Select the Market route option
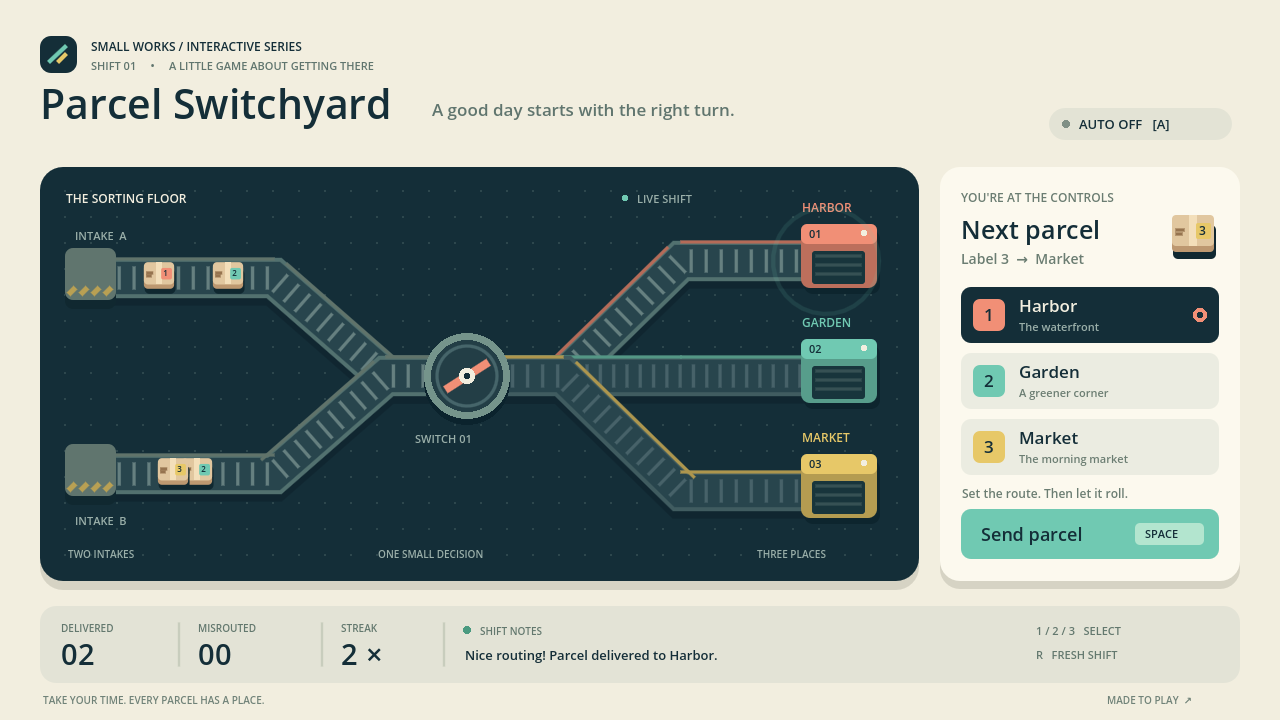Viewport: 1280px width, 720px height. tap(1090, 447)
